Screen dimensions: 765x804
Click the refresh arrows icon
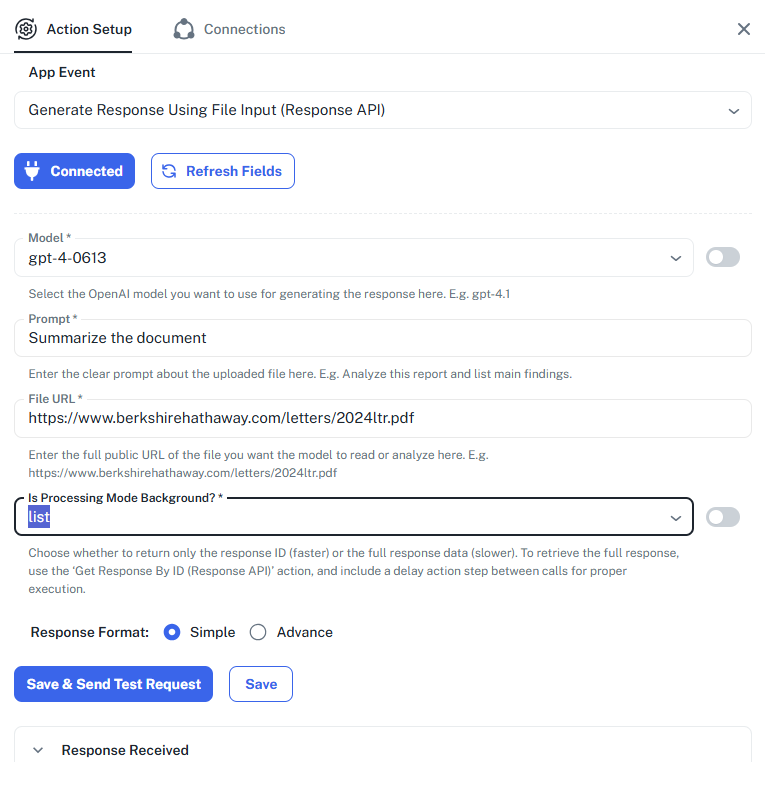tap(169, 171)
